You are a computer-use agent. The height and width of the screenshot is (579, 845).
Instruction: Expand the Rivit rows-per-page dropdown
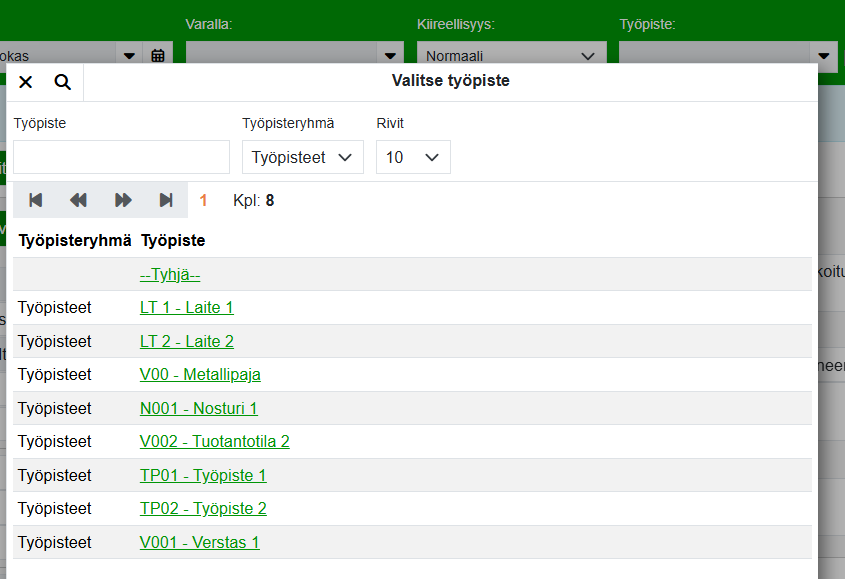[x=413, y=157]
